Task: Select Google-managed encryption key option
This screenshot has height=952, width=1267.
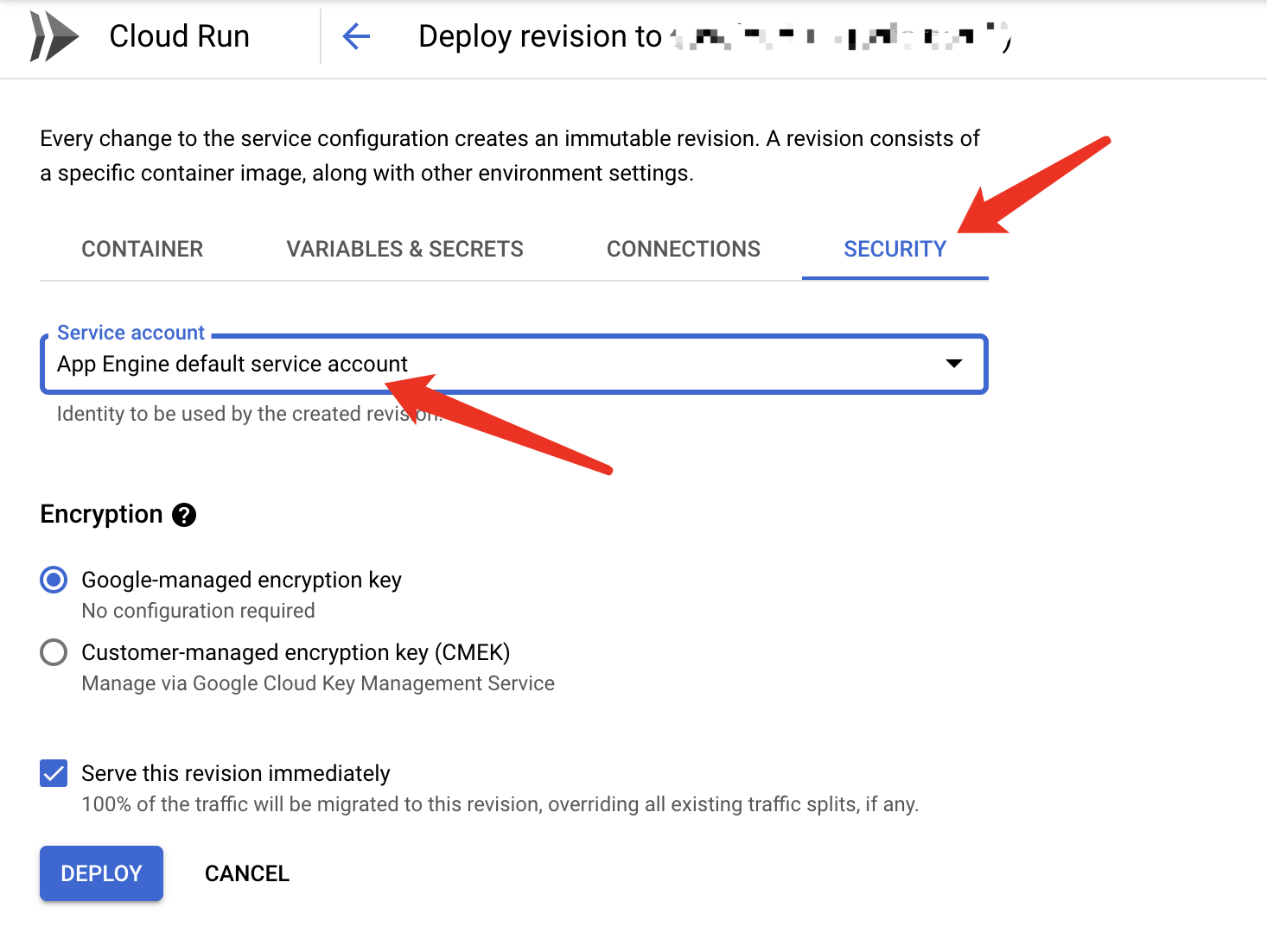Action: pyautogui.click(x=54, y=580)
